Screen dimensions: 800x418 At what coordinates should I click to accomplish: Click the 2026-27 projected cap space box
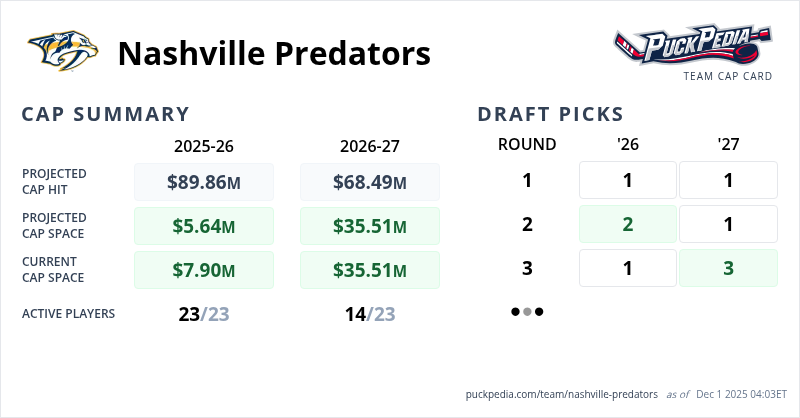(x=369, y=226)
